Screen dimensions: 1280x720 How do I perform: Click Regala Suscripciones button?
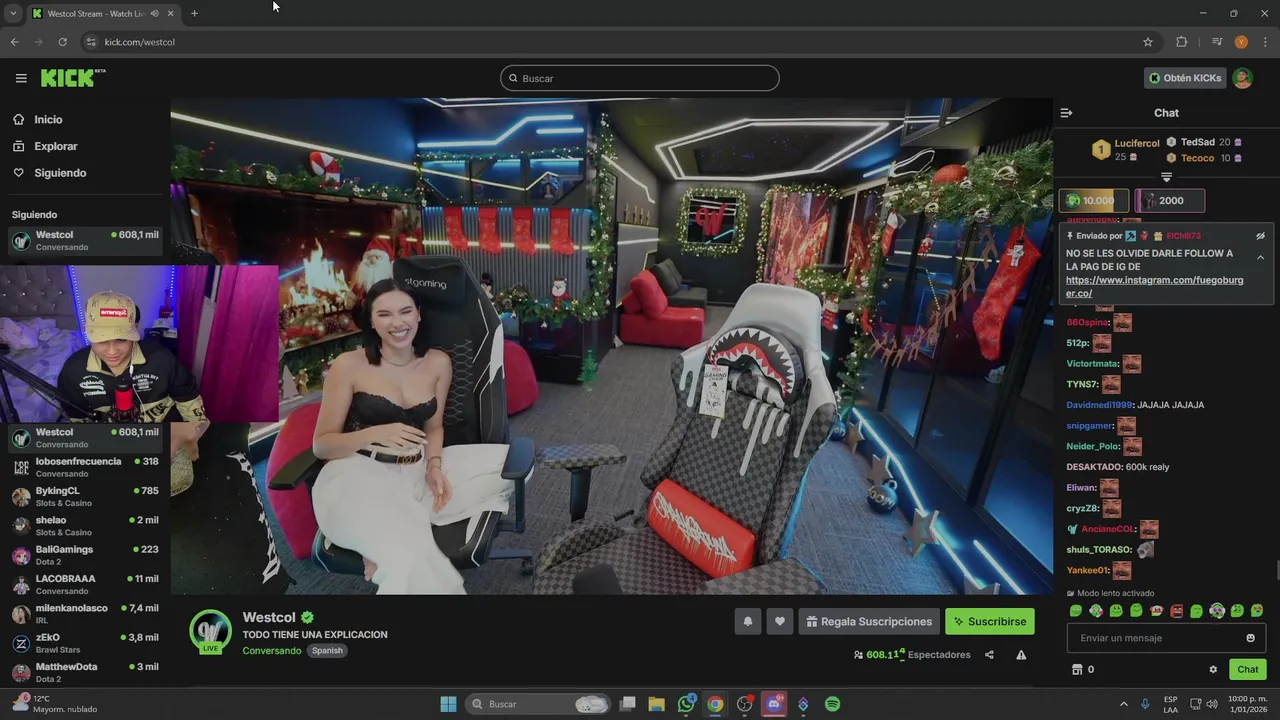869,621
